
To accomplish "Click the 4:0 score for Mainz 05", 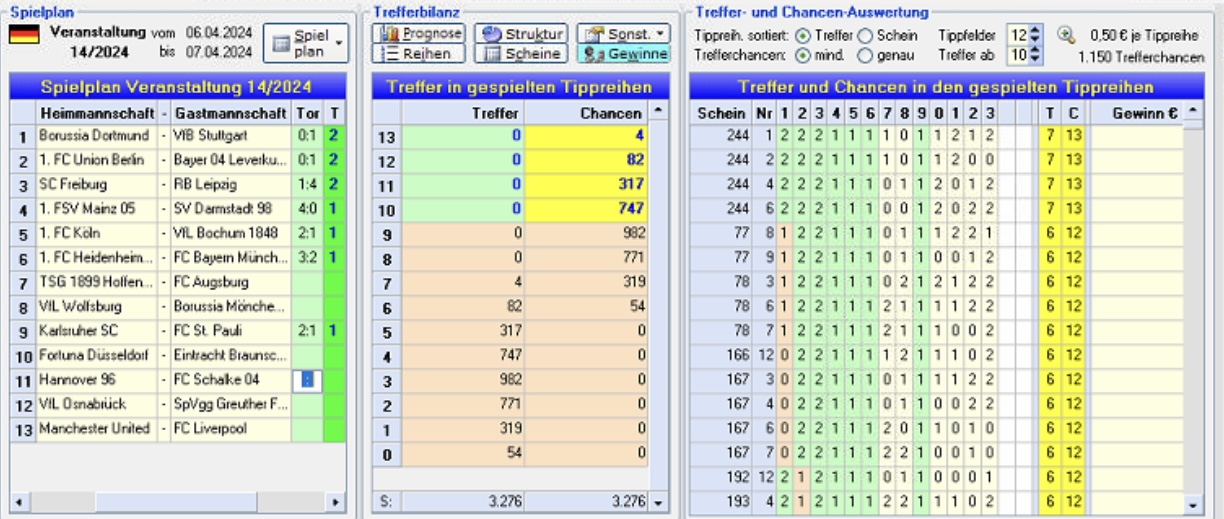I will coord(308,208).
